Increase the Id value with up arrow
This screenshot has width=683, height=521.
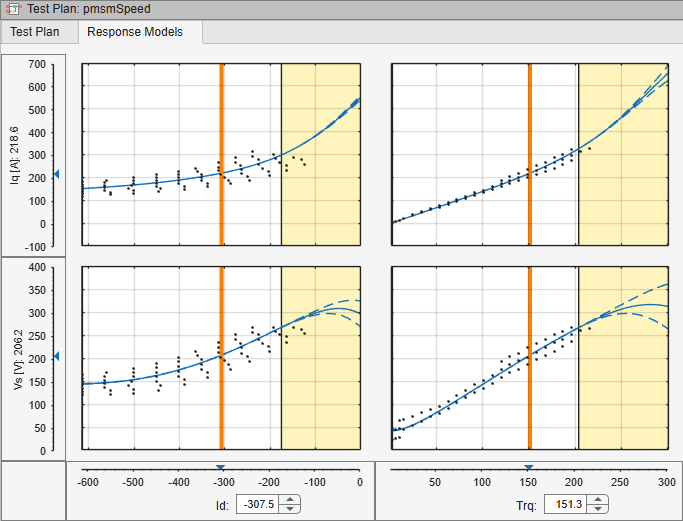(x=290, y=500)
